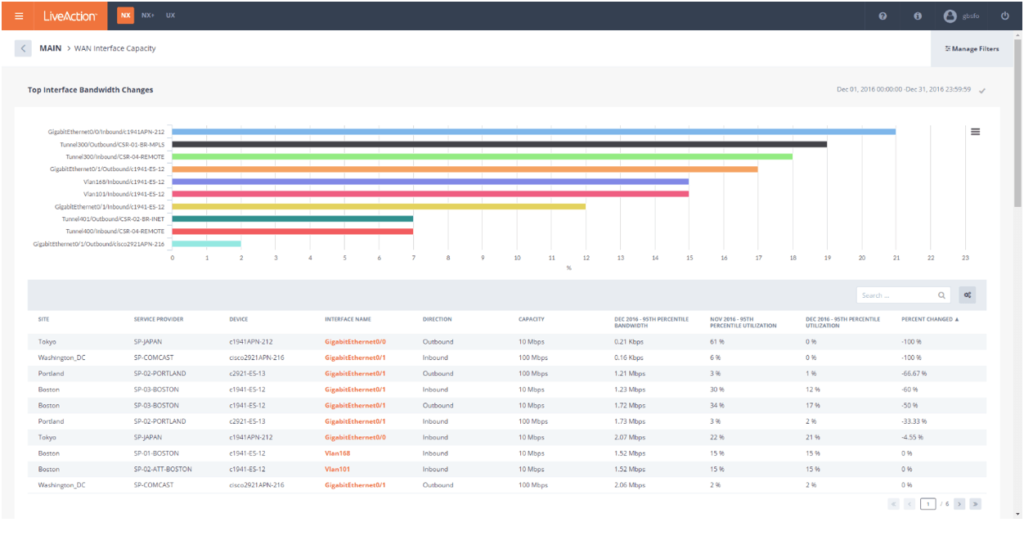The image size is (1024, 545).
Task: Click the help question mark icon
Action: [x=882, y=16]
